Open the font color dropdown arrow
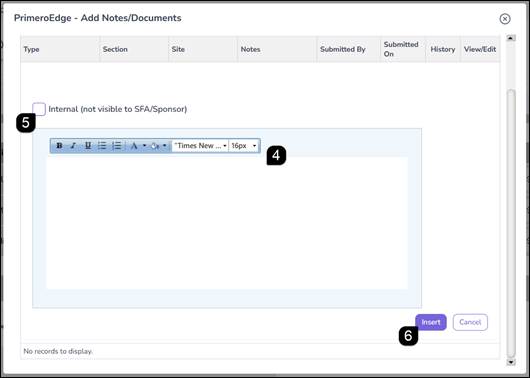Viewport: 530px width, 378px height. click(x=144, y=146)
